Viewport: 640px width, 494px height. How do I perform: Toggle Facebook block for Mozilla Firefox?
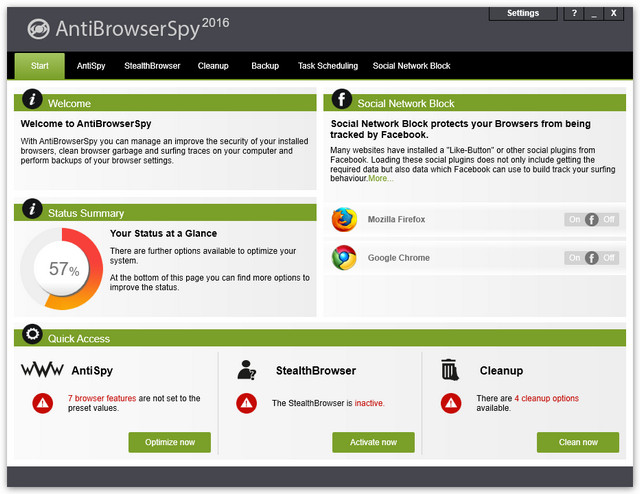click(x=591, y=220)
